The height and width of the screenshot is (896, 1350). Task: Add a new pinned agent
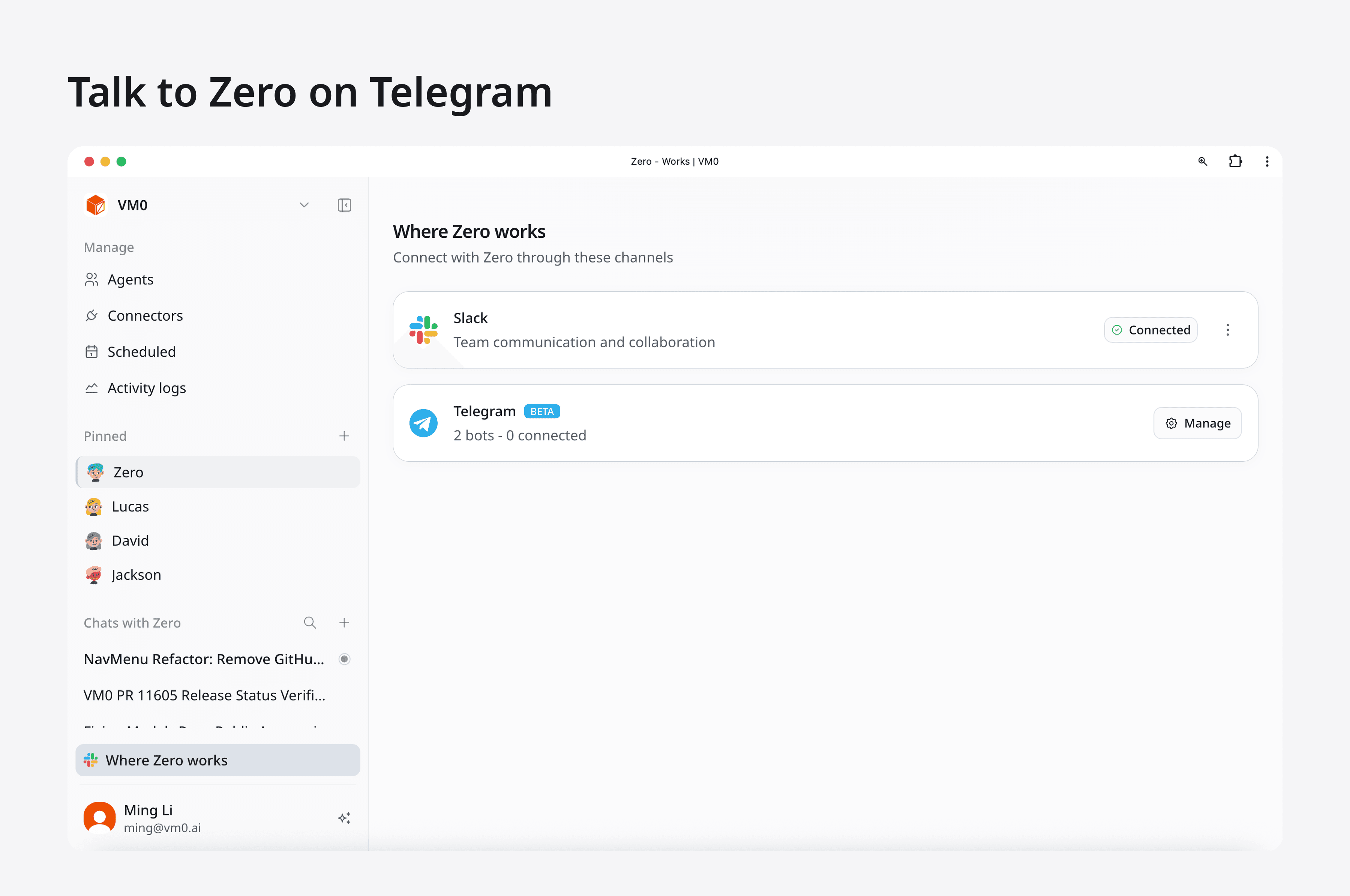click(344, 436)
